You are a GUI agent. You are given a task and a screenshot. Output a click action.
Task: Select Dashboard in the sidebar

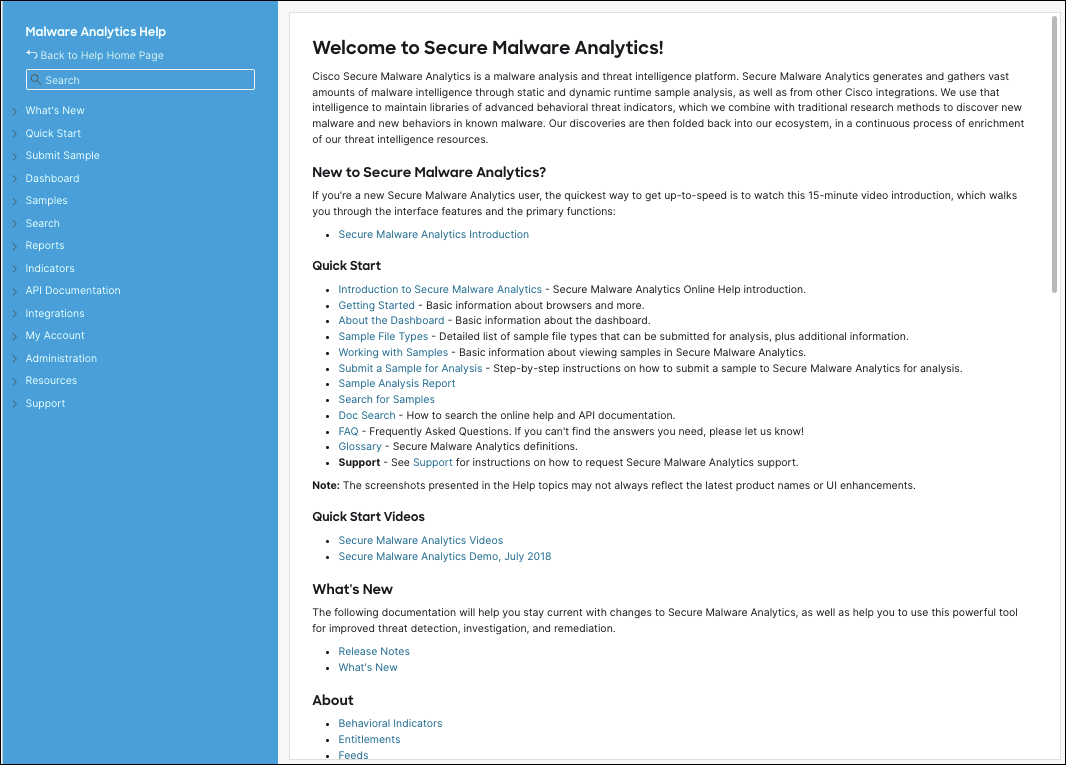point(52,178)
